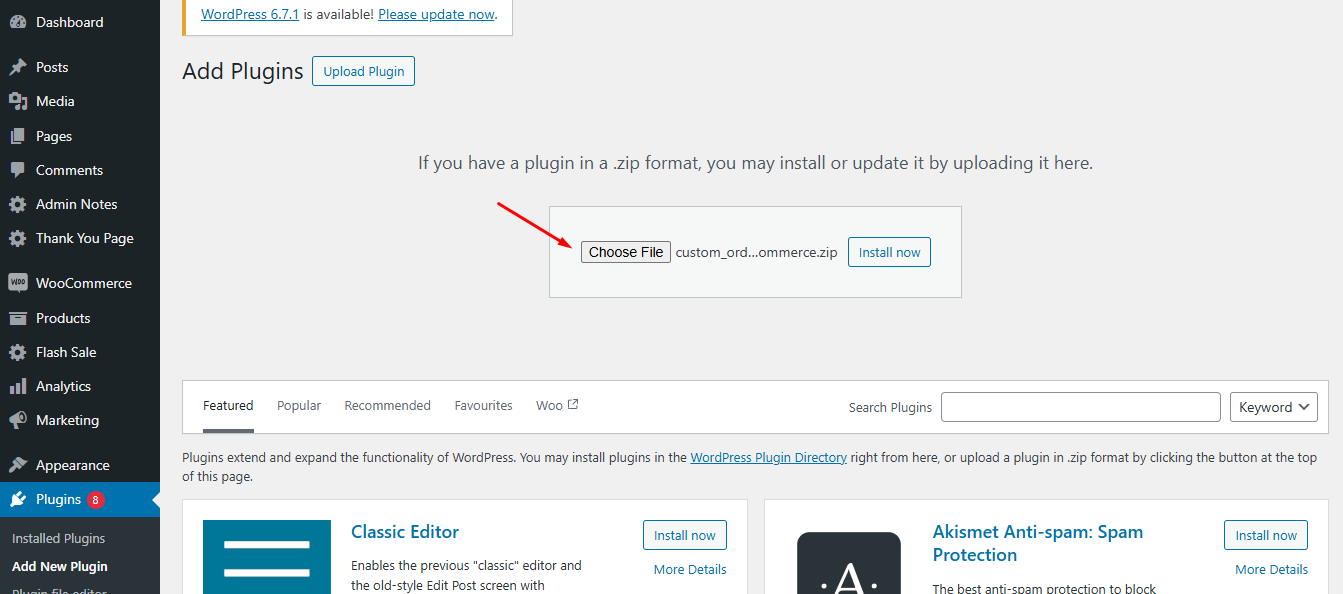1343x594 pixels.
Task: Install the Classic Editor plugin
Action: pos(685,535)
